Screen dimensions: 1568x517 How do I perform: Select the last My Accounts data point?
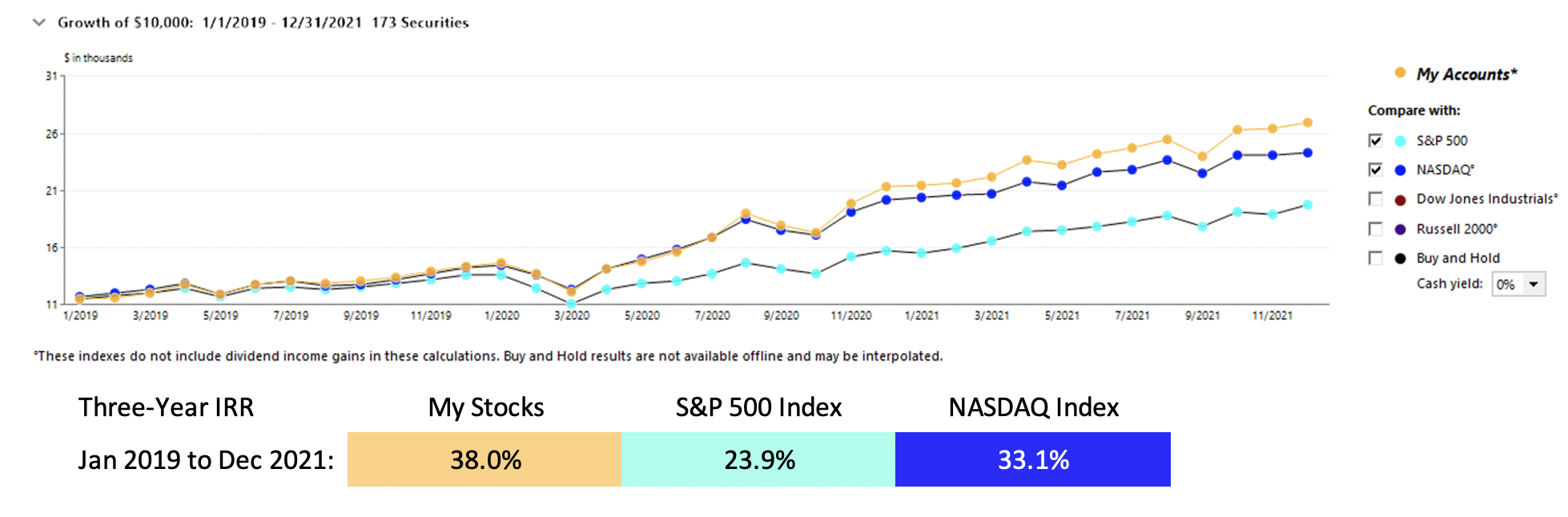tap(1307, 122)
